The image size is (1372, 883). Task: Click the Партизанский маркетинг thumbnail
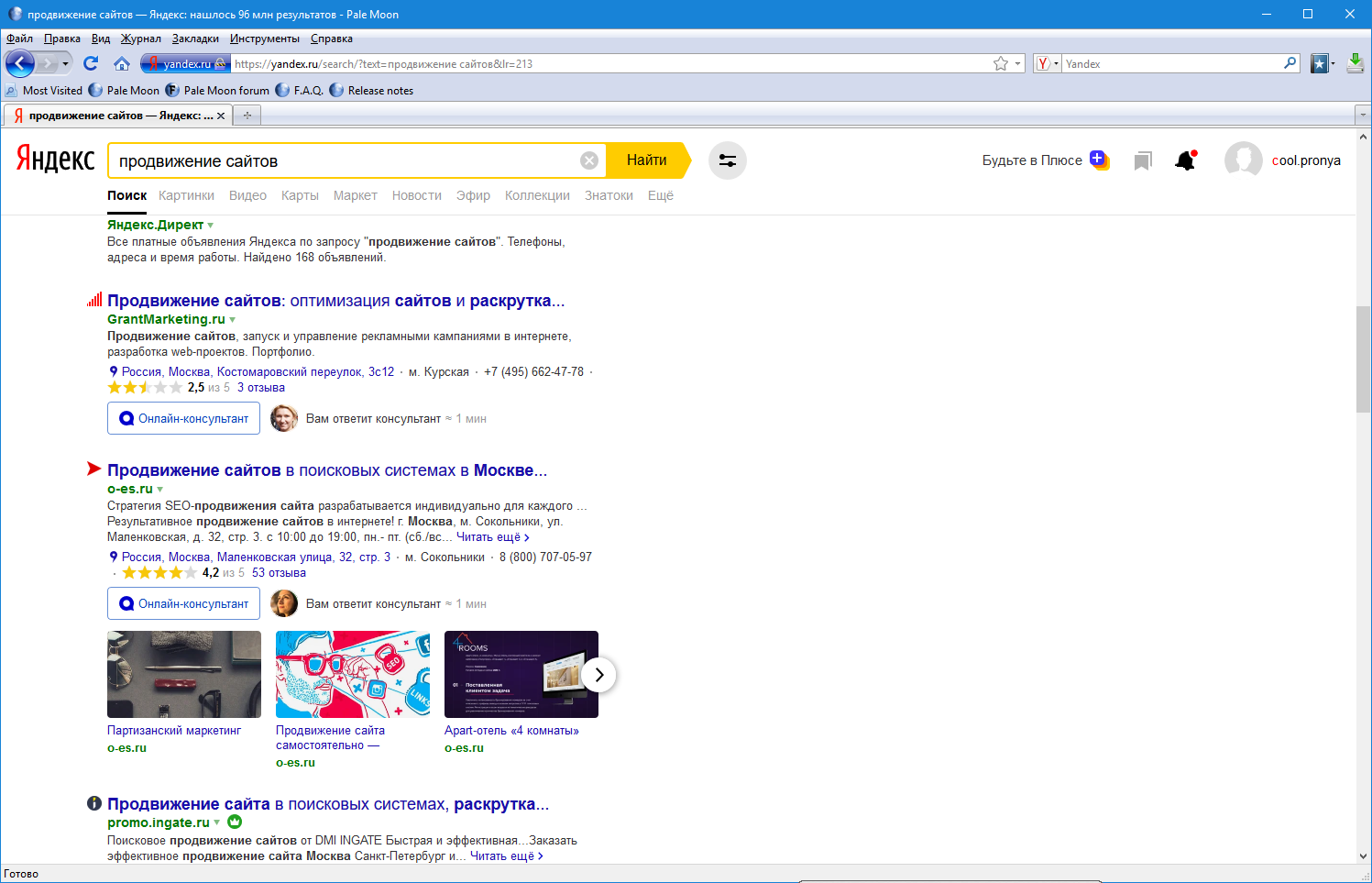tap(184, 674)
